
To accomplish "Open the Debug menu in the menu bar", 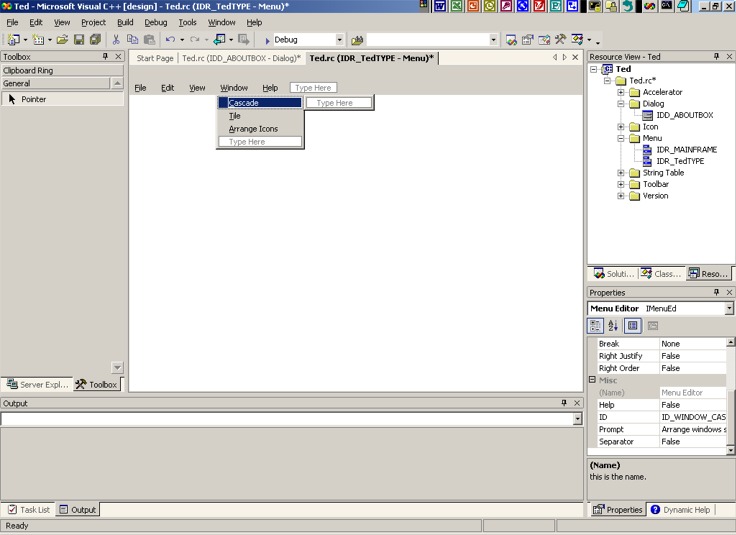I will tap(156, 23).
